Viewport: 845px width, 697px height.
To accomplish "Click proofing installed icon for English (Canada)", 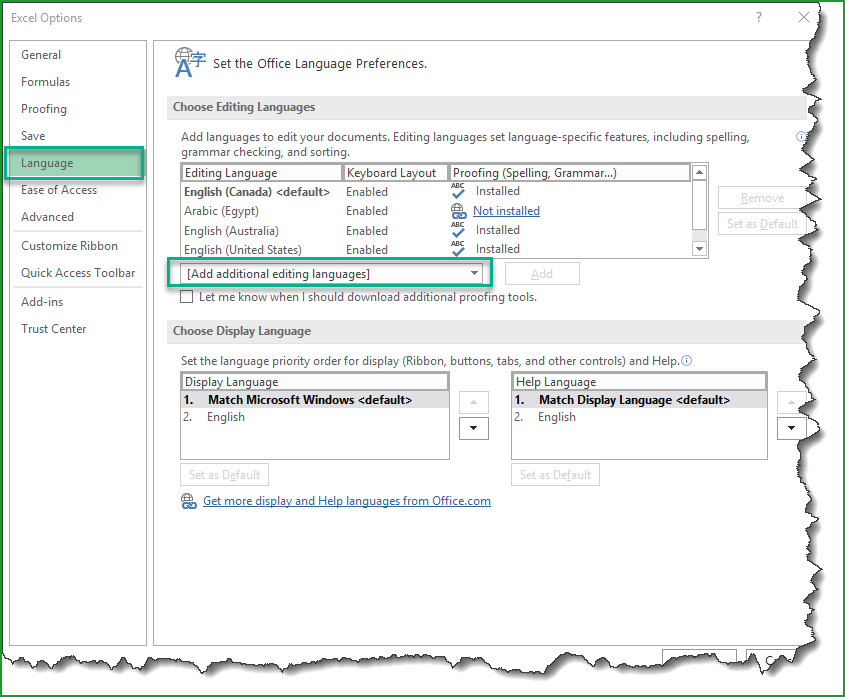I will coord(458,191).
